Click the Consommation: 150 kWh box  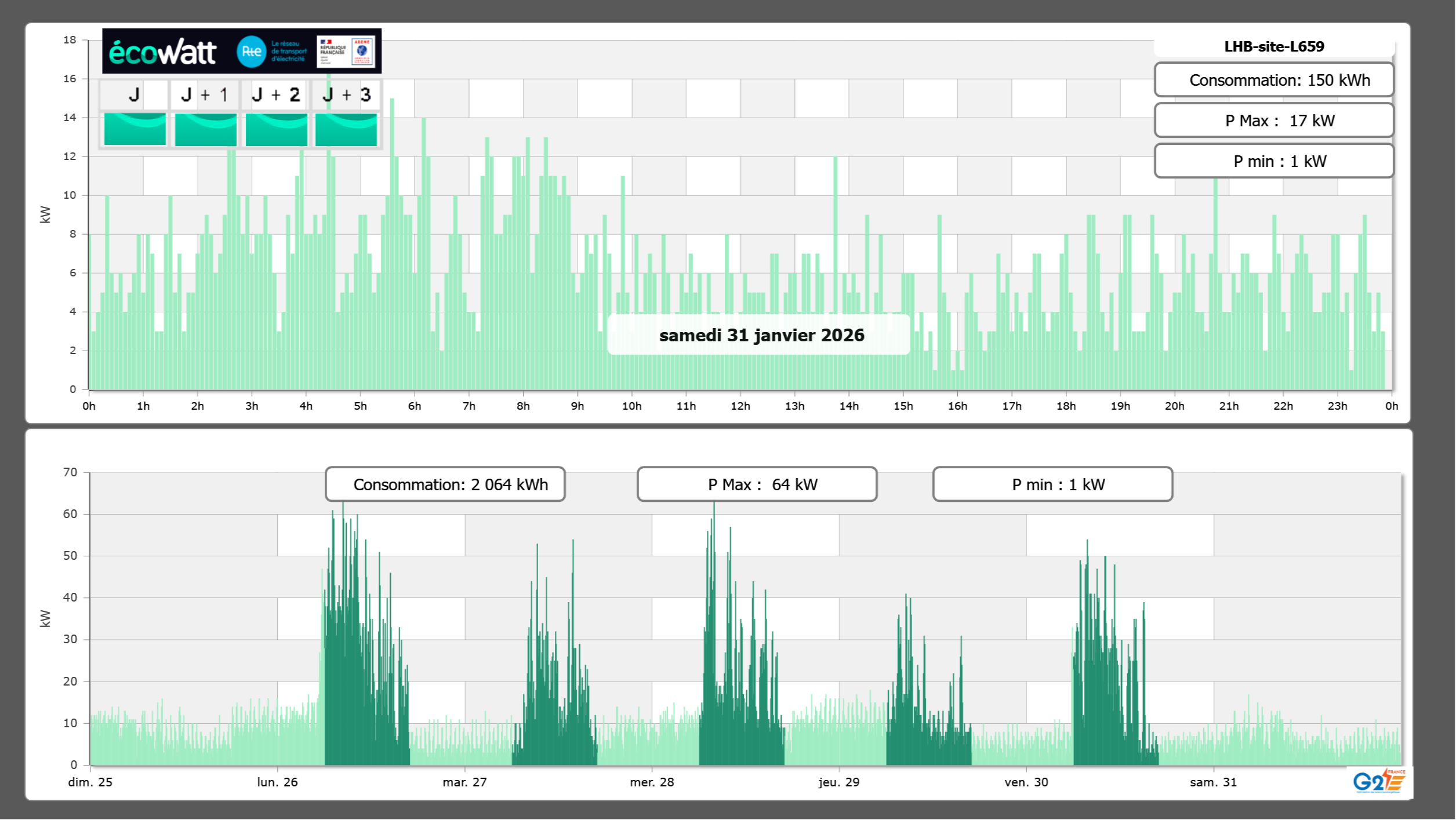(1273, 80)
